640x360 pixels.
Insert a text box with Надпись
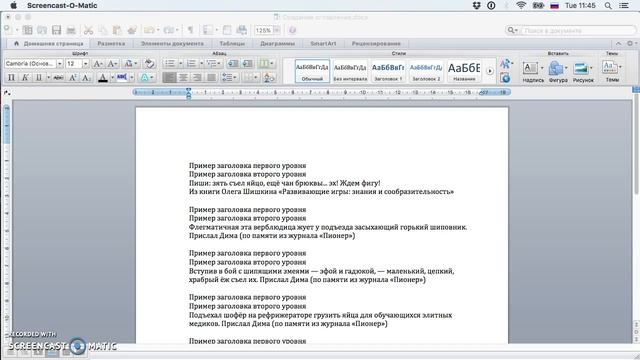pos(533,71)
